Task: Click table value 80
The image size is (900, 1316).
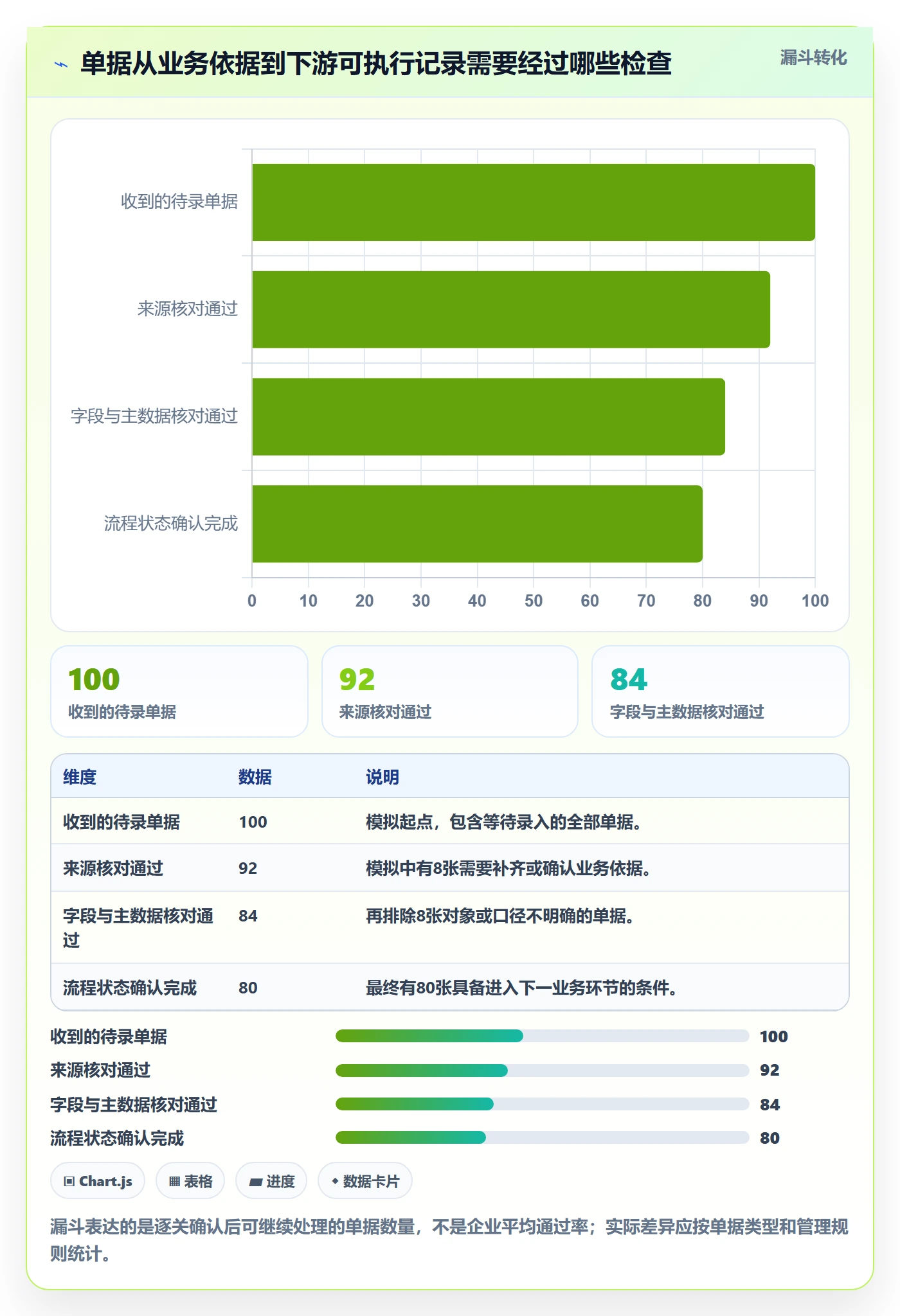Action: coord(248,988)
